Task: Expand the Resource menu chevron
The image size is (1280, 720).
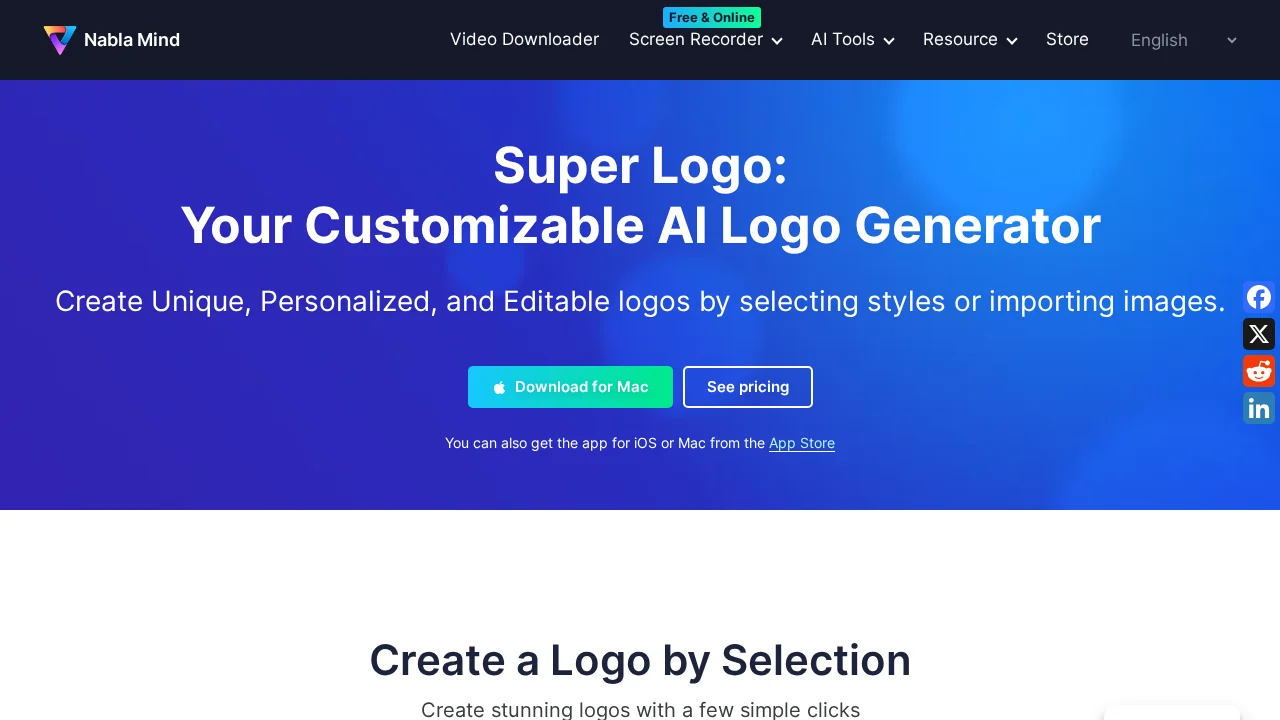Action: pos(1012,41)
